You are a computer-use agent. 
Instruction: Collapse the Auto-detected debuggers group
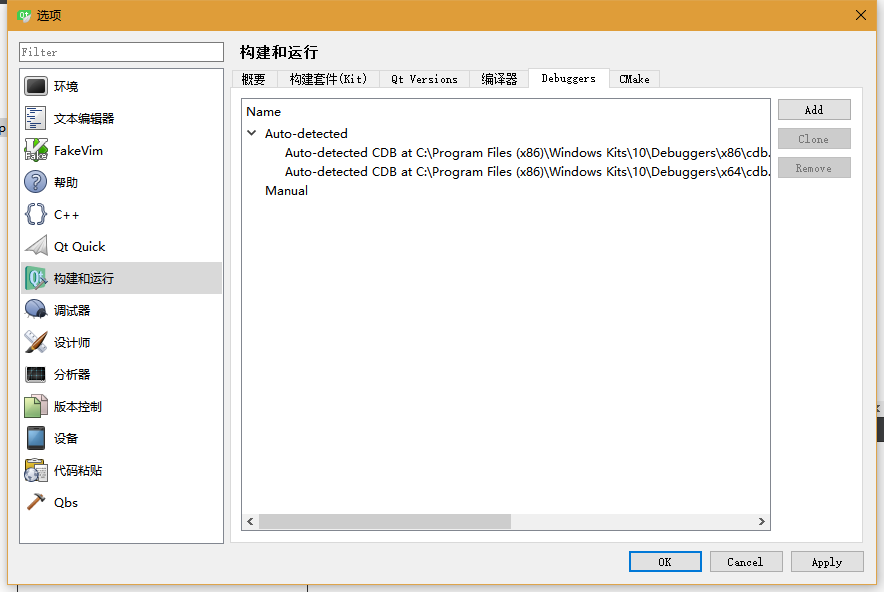251,134
